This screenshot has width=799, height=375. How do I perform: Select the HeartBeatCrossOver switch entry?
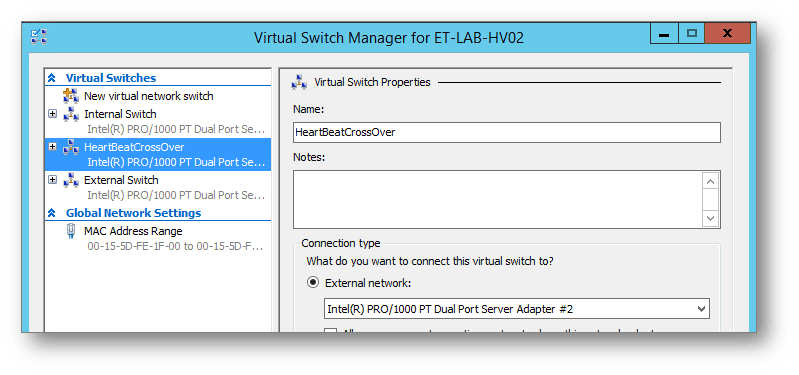tap(134, 147)
